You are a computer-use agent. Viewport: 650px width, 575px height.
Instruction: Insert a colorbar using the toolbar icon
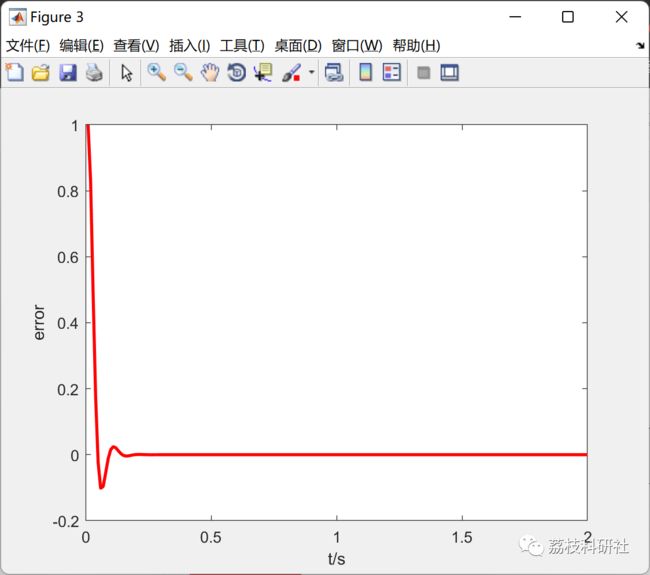pos(365,73)
